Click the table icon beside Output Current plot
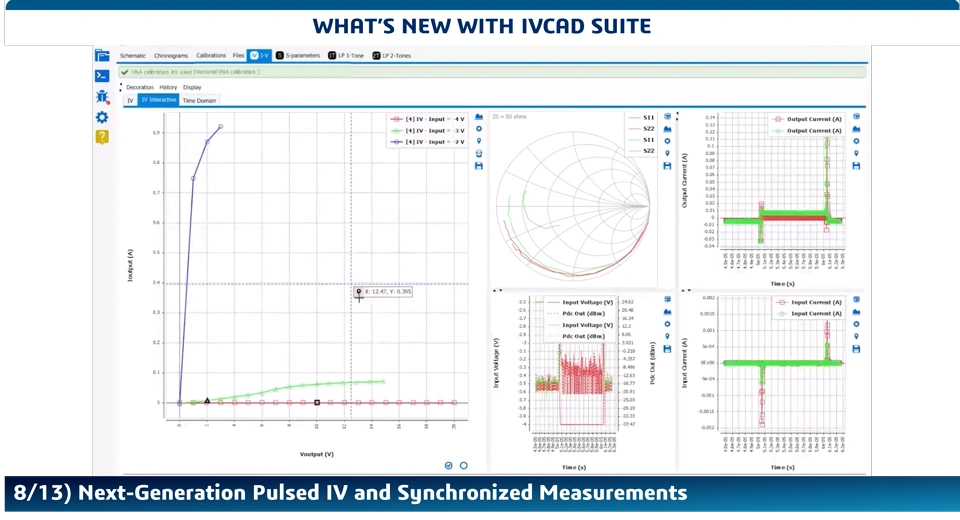Viewport: 960px width, 520px height. coord(856,116)
